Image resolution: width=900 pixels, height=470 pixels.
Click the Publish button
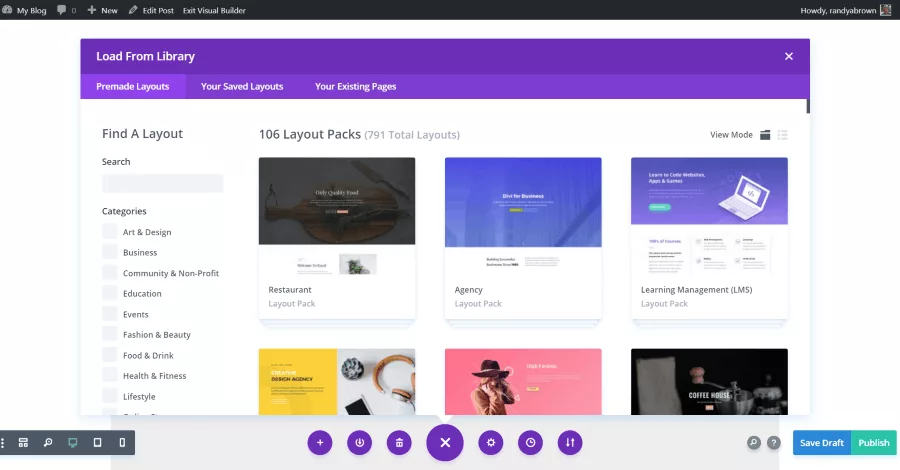[874, 442]
